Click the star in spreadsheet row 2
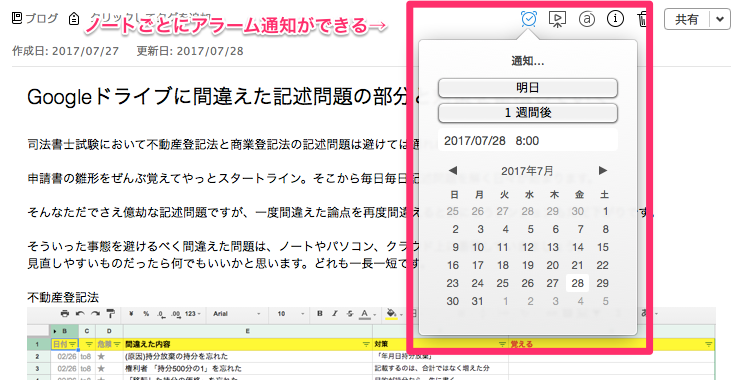732x380 pixels. pos(101,357)
